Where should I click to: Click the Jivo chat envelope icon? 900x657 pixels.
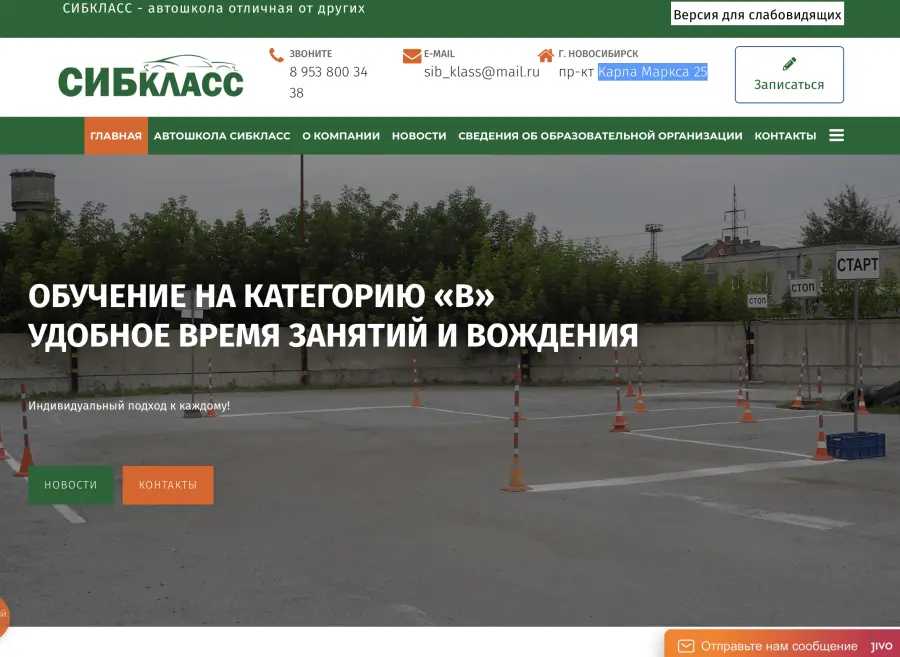tap(686, 646)
